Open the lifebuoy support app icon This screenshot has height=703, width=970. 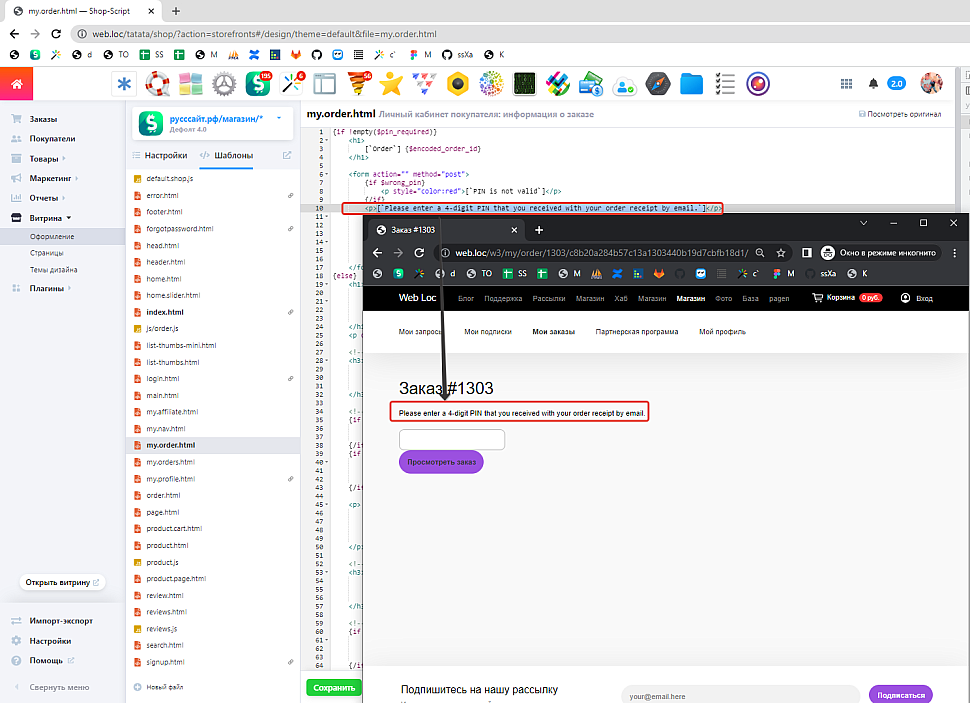tap(157, 84)
